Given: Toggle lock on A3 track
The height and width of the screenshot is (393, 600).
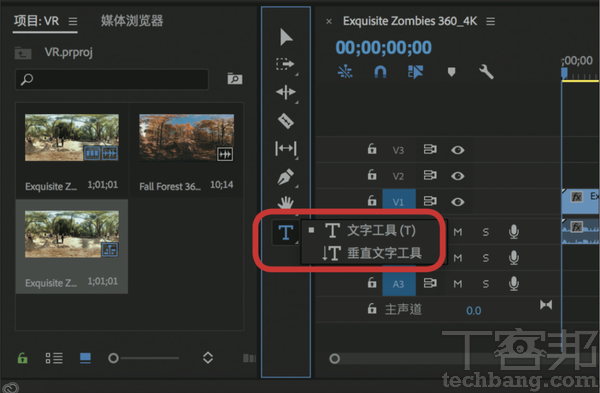Looking at the screenshot, I should point(372,283).
